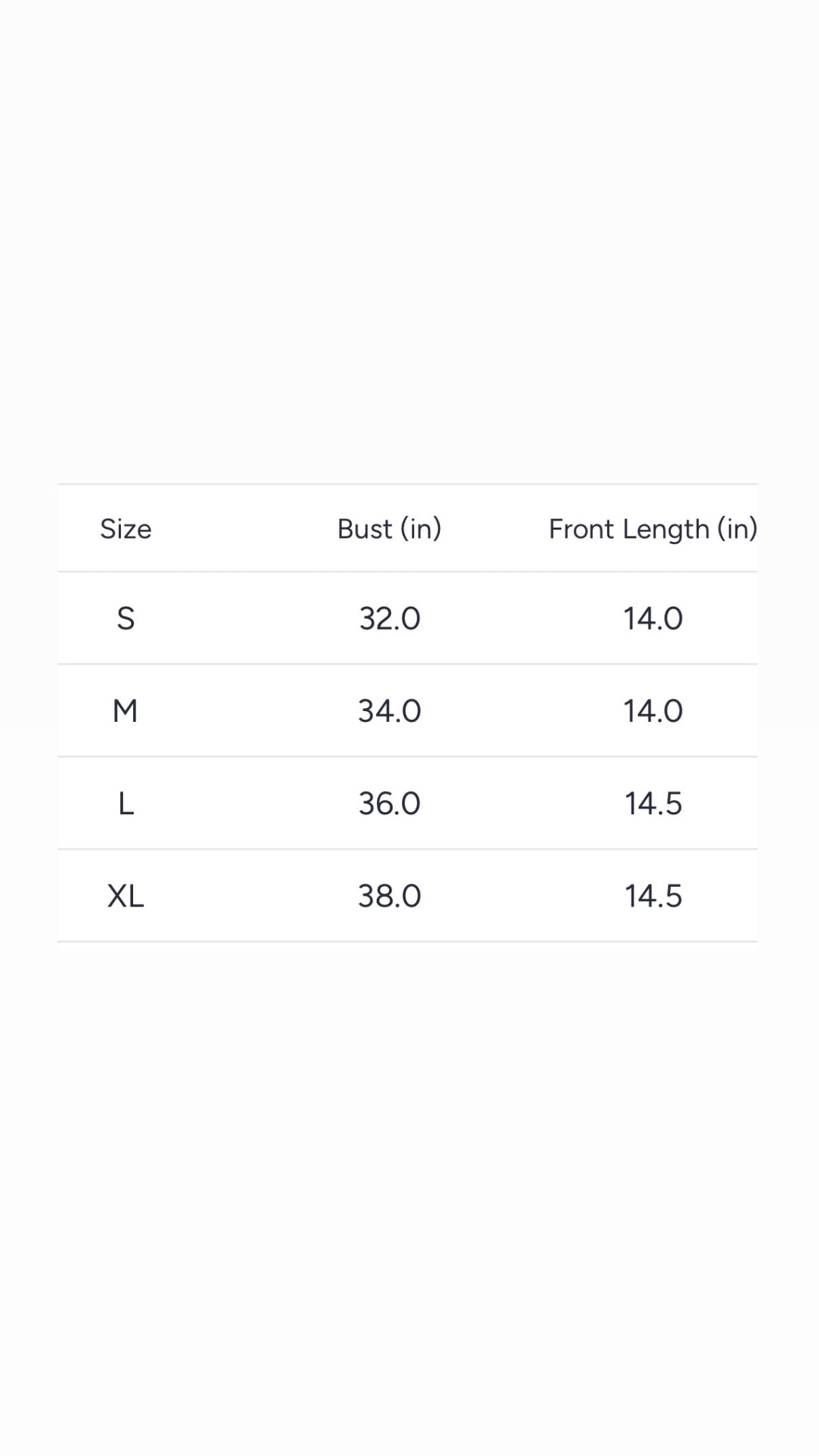The height and width of the screenshot is (1456, 819).
Task: Tap the blank space between Size and Bust headers
Action: click(x=244, y=529)
